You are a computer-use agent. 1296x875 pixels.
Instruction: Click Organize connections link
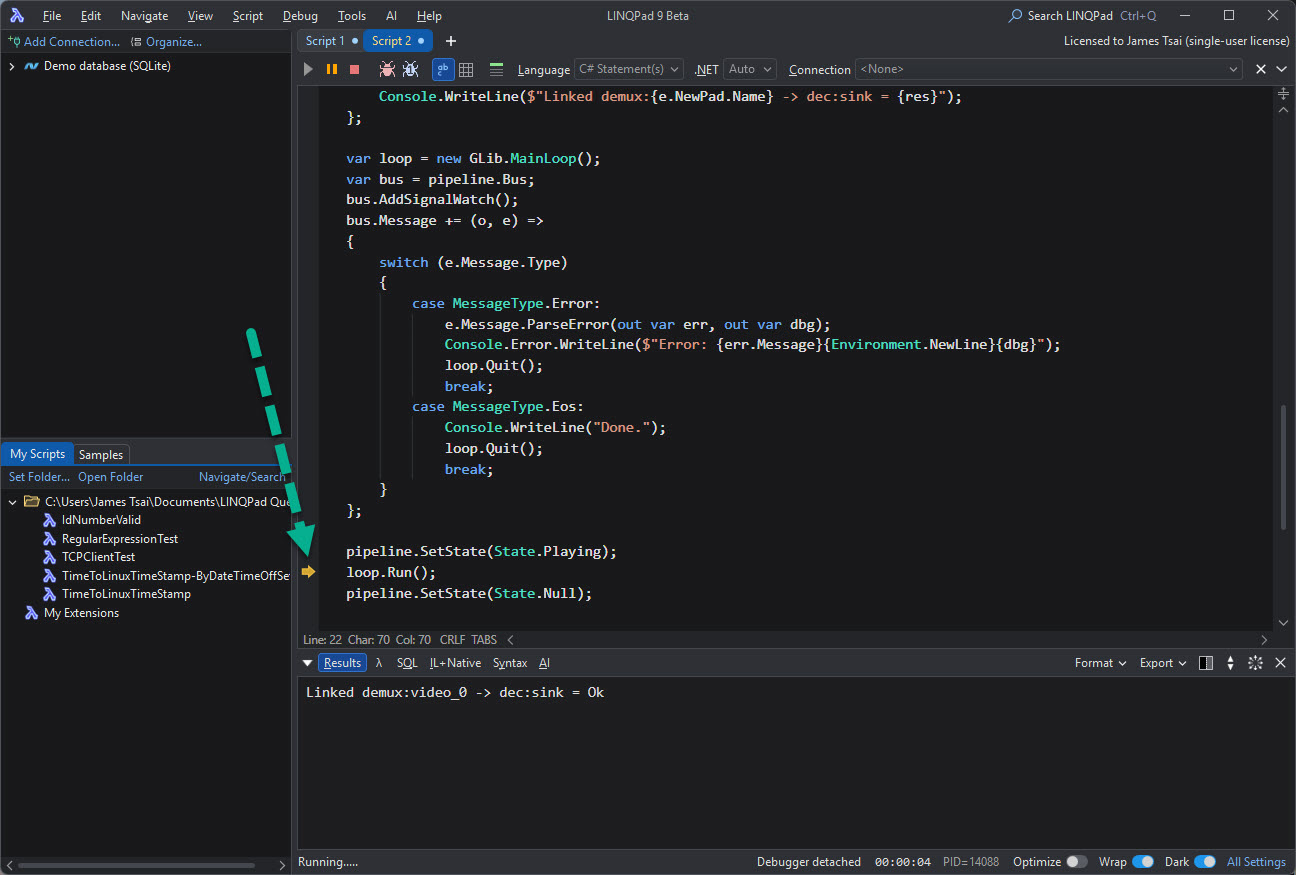(x=166, y=42)
